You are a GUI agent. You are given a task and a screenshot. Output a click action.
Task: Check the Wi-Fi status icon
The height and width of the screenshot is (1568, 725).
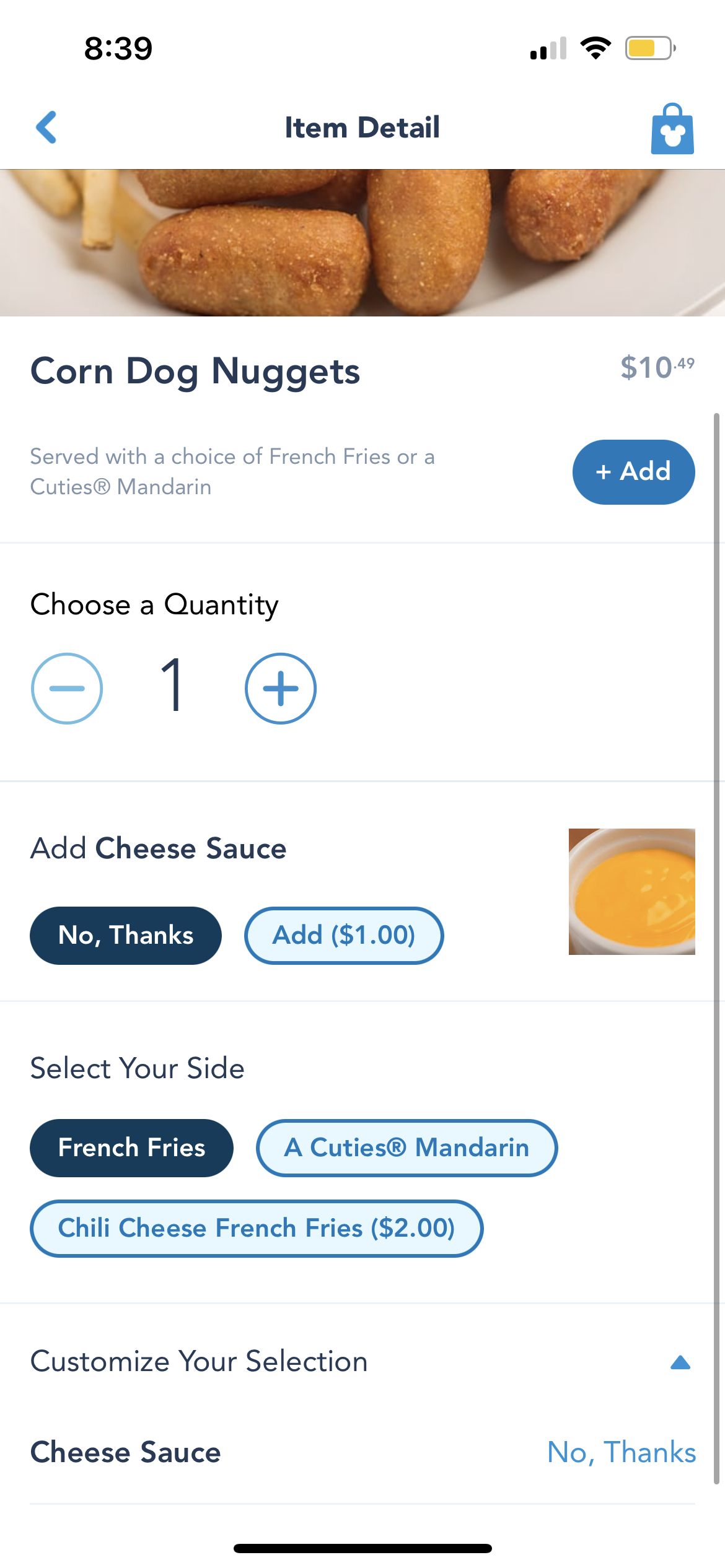pyautogui.click(x=595, y=48)
